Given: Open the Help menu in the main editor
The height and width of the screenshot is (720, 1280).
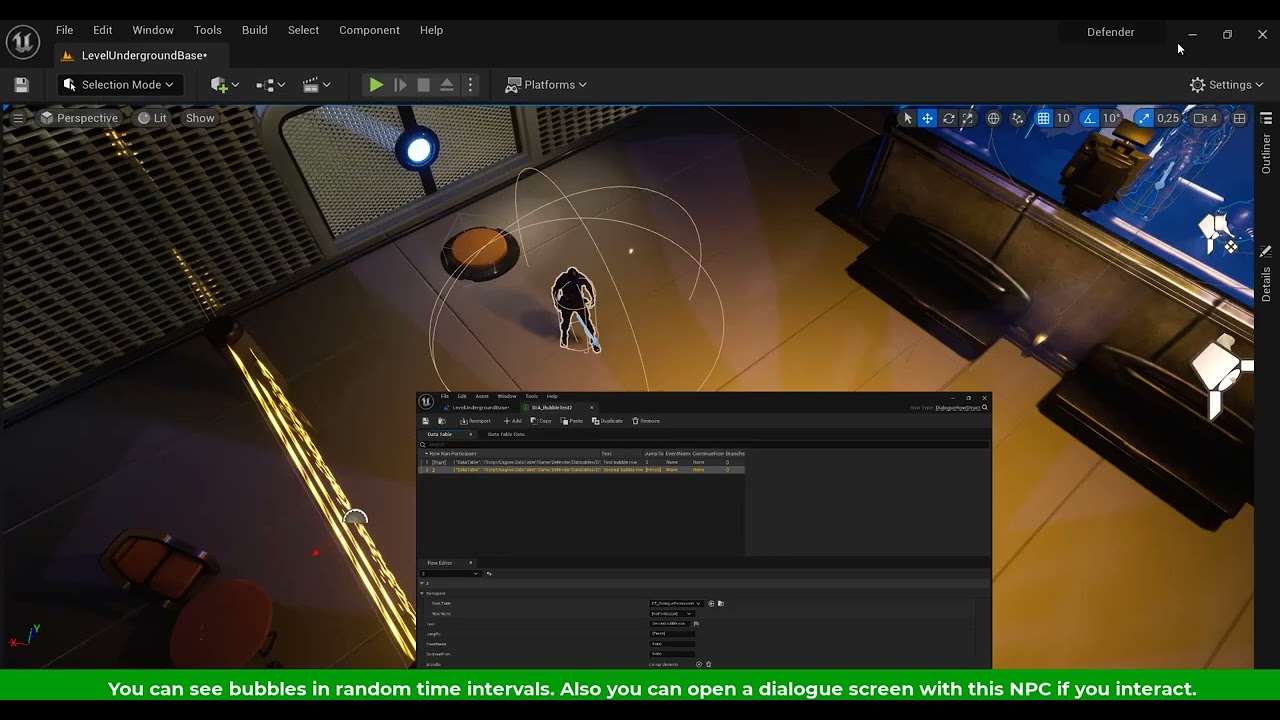Looking at the screenshot, I should 431,30.
